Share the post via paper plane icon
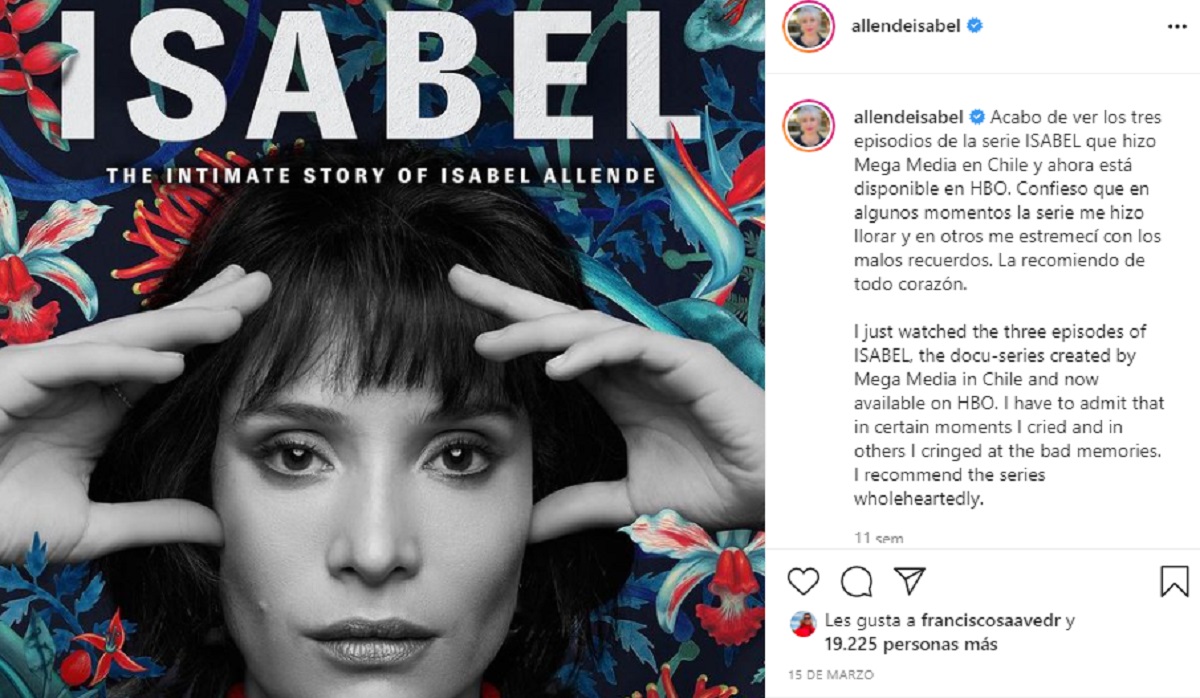 pyautogui.click(x=909, y=580)
